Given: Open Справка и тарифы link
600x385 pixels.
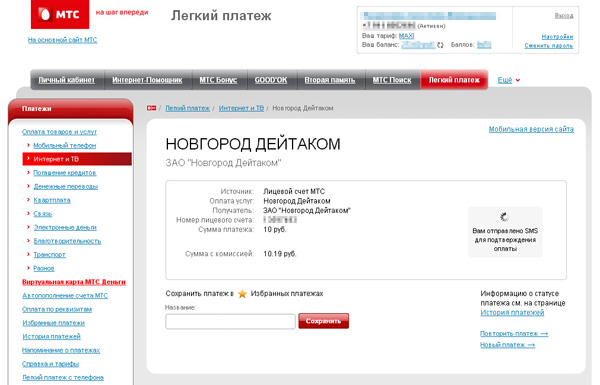Looking at the screenshot, I should [x=51, y=364].
